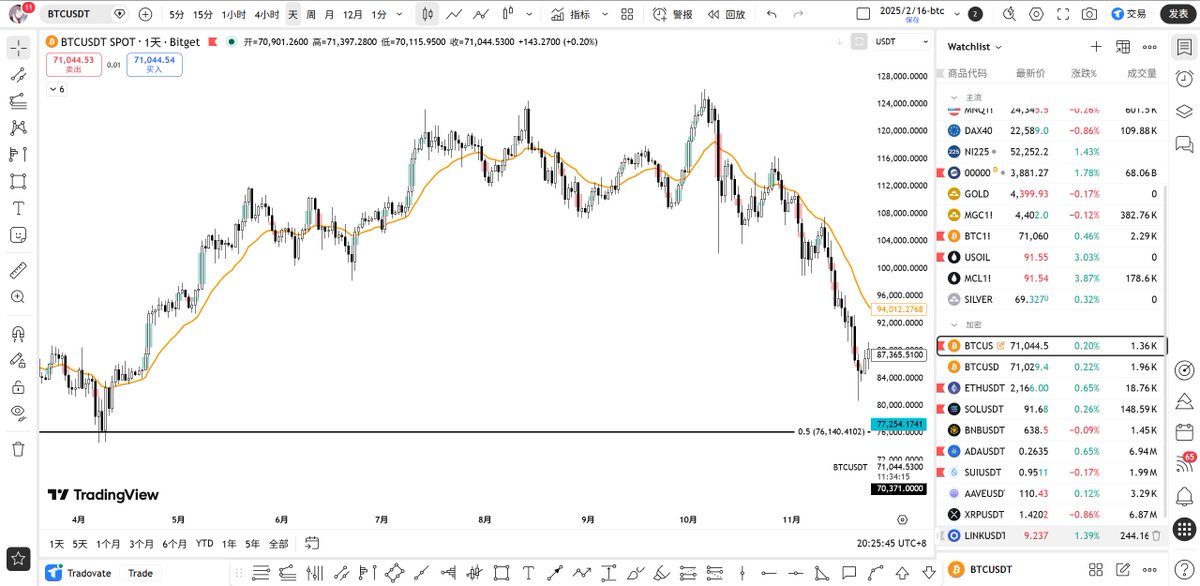Image resolution: width=1200 pixels, height=586 pixels.
Task: Collapse the 加密 watchlist section
Action: pos(952,325)
